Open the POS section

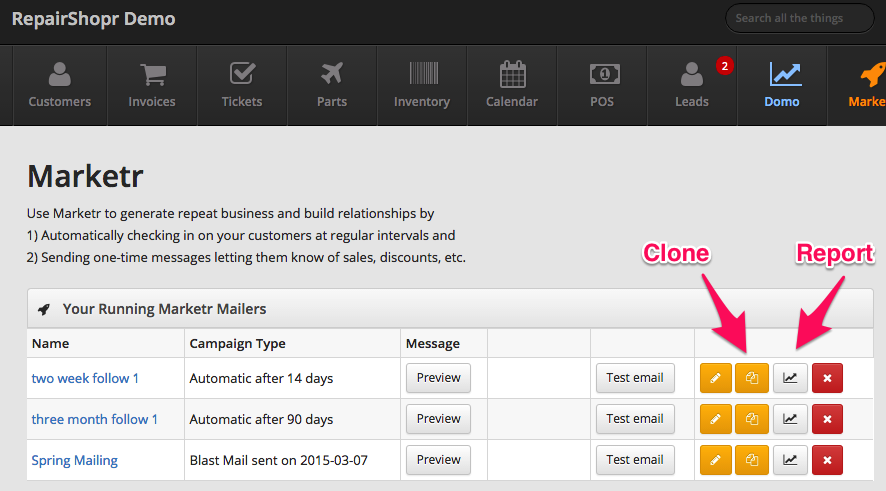point(602,85)
